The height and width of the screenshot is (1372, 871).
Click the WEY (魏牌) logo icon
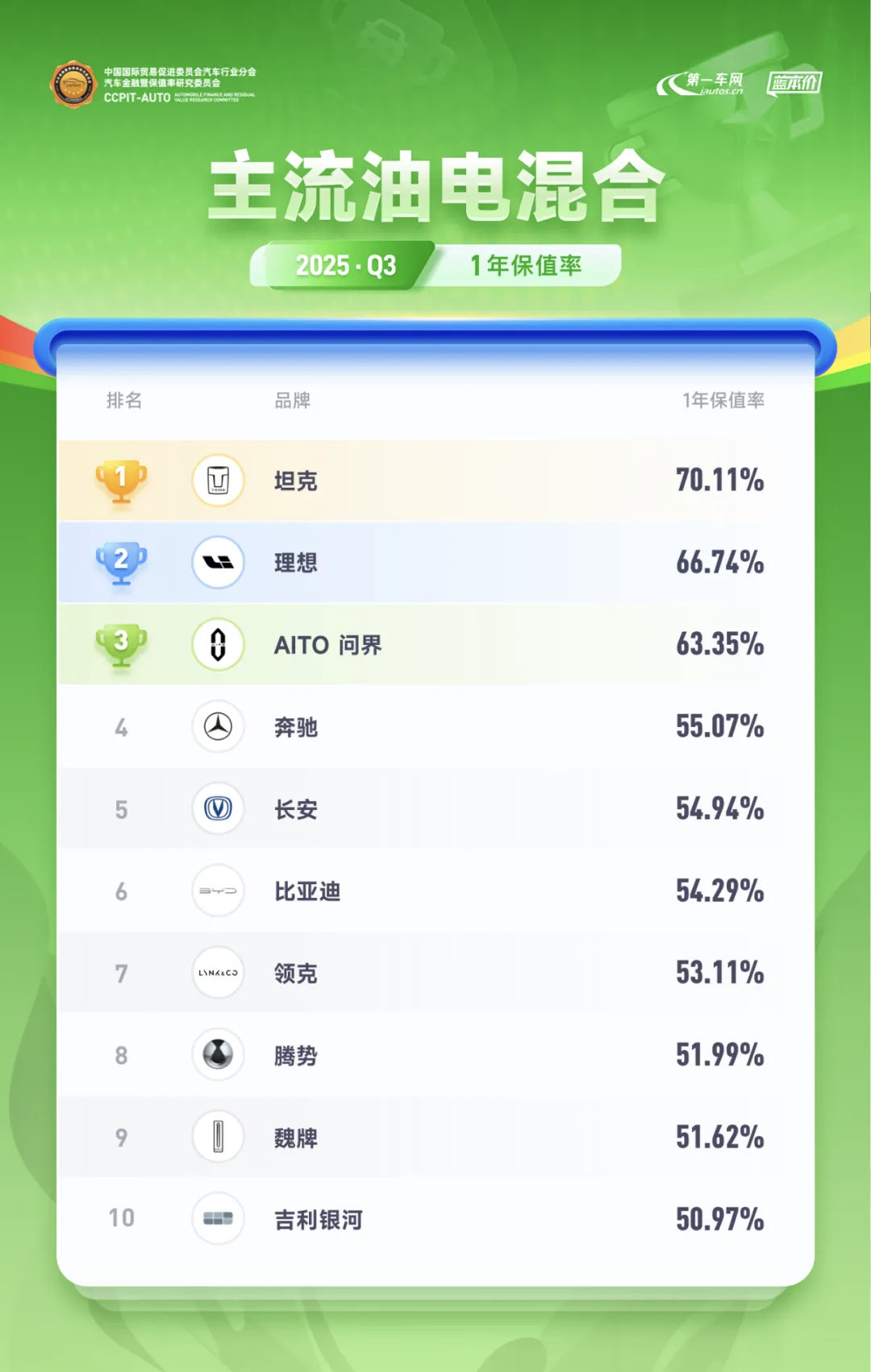click(x=218, y=1137)
